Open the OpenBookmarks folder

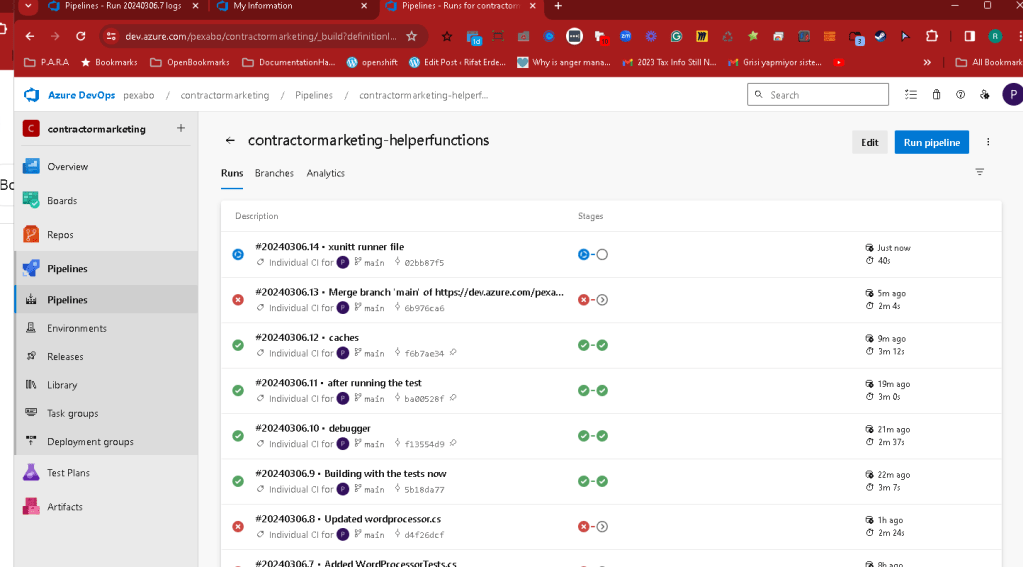190,63
